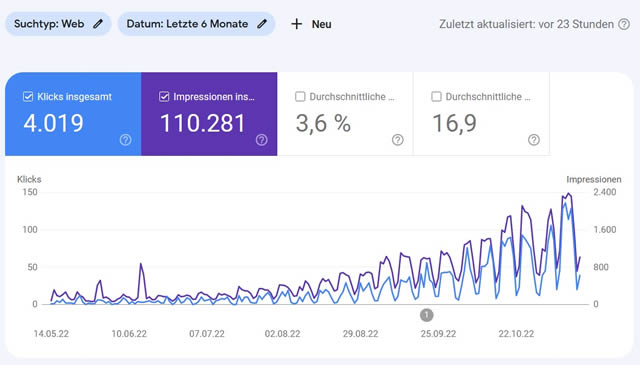Uncheck the Klicks insgesamt checkbox
This screenshot has width=640, height=365.
[28, 97]
